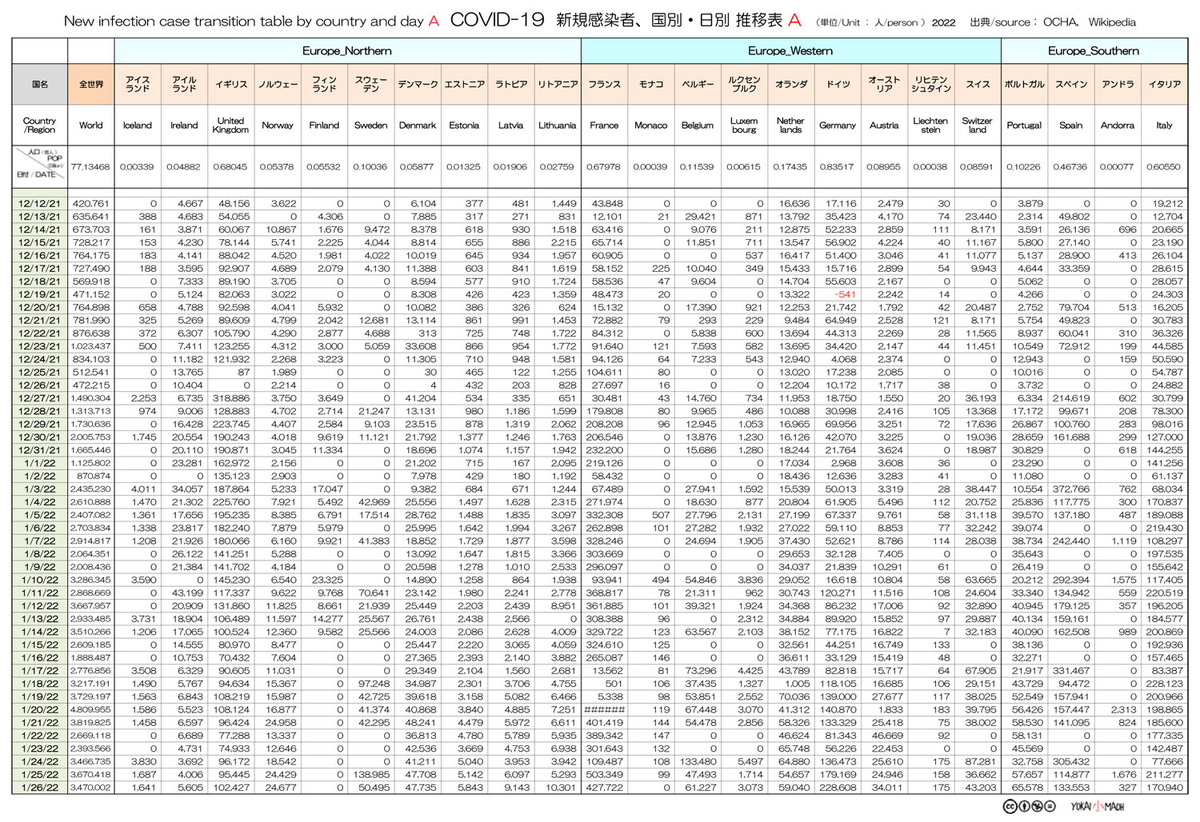Click the Spain column header
Image resolution: width=1200 pixels, height=822 pixels.
click(x=1071, y=126)
